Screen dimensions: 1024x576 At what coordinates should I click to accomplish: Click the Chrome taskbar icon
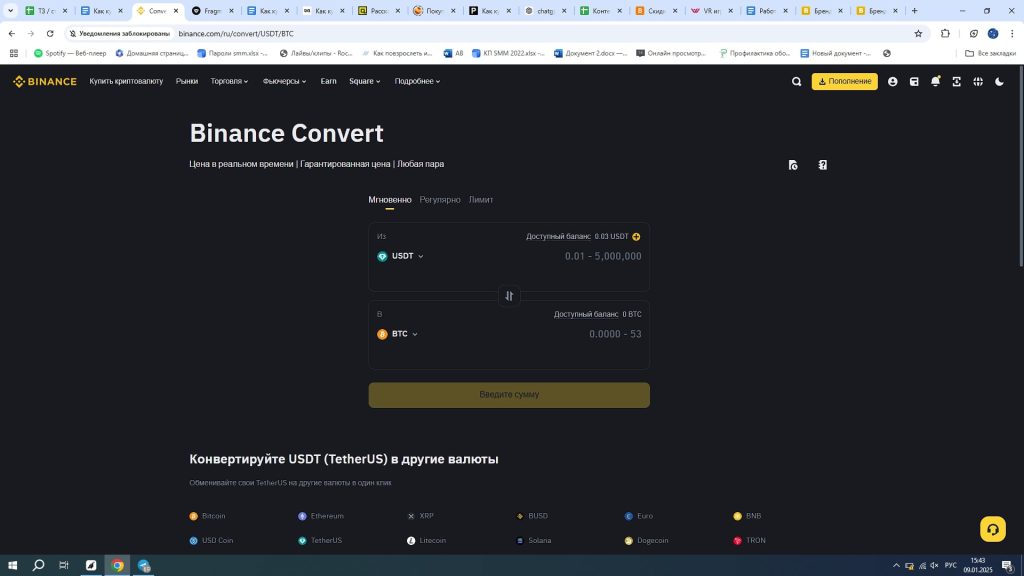tap(118, 566)
